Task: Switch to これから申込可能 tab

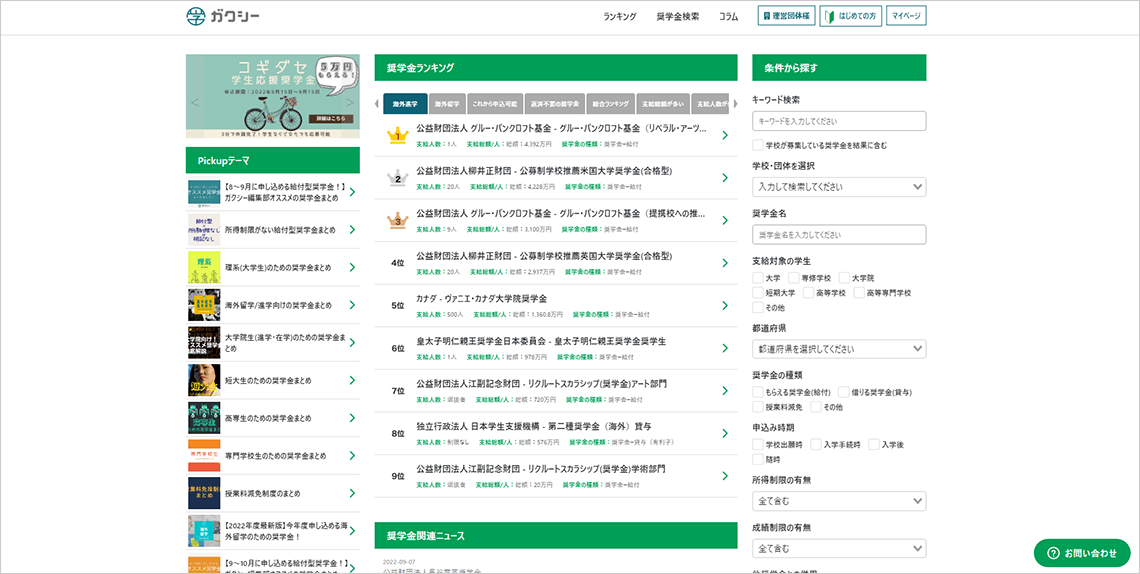Action: pyautogui.click(x=494, y=104)
